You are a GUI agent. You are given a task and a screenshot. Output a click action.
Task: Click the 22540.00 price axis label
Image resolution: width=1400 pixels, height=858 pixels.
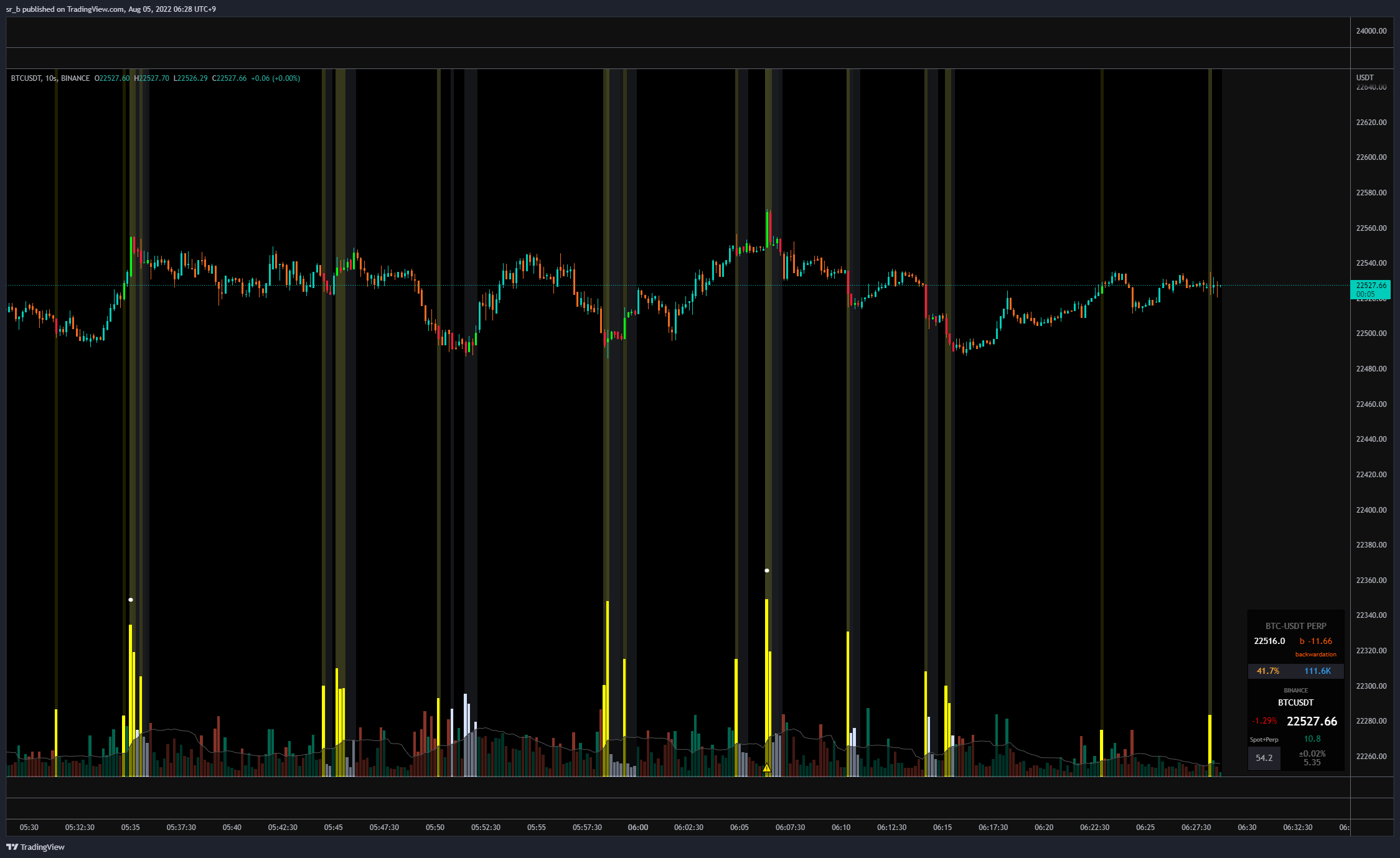pos(1371,263)
